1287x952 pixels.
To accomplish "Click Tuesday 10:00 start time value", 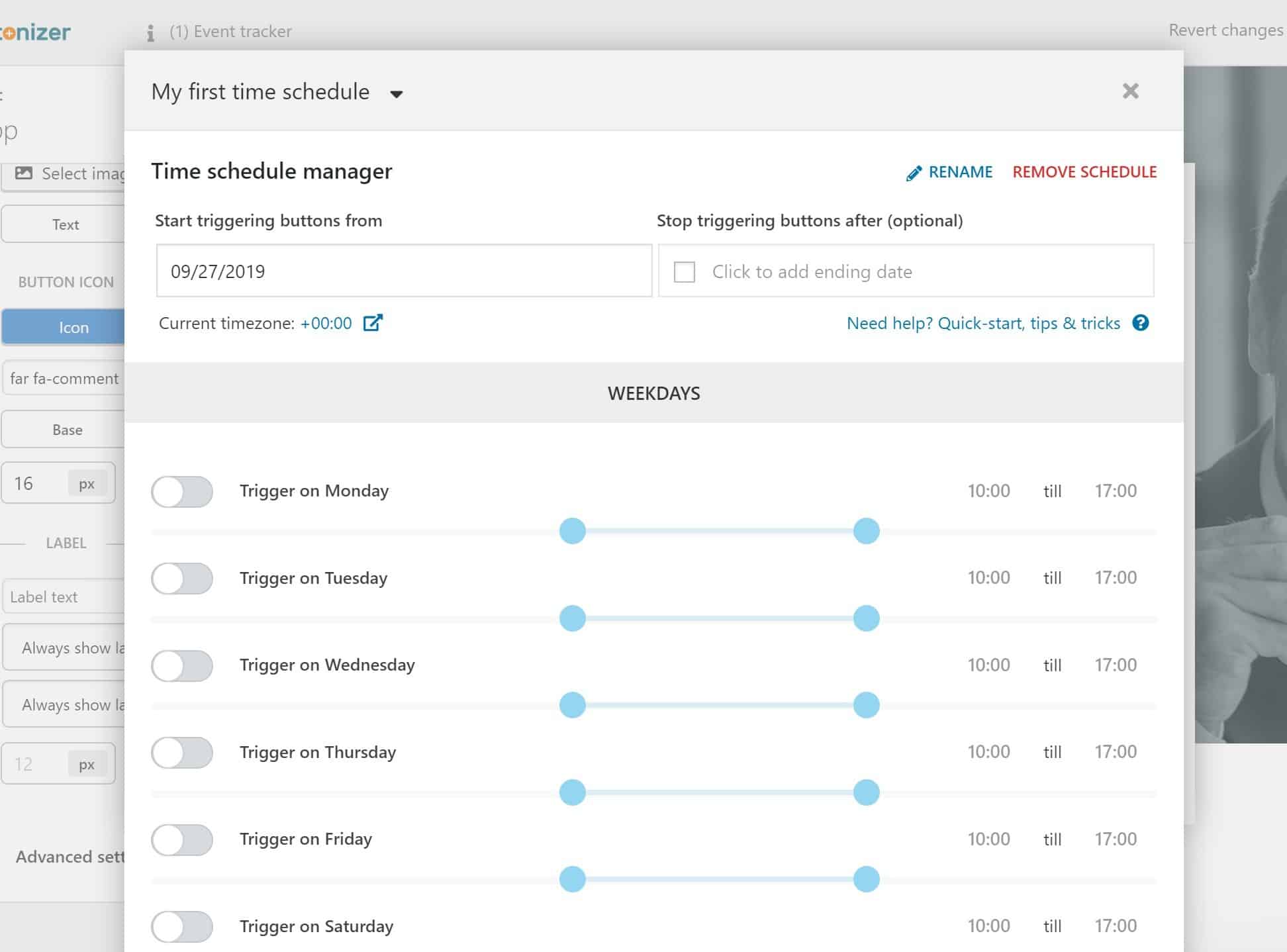I will 988,577.
